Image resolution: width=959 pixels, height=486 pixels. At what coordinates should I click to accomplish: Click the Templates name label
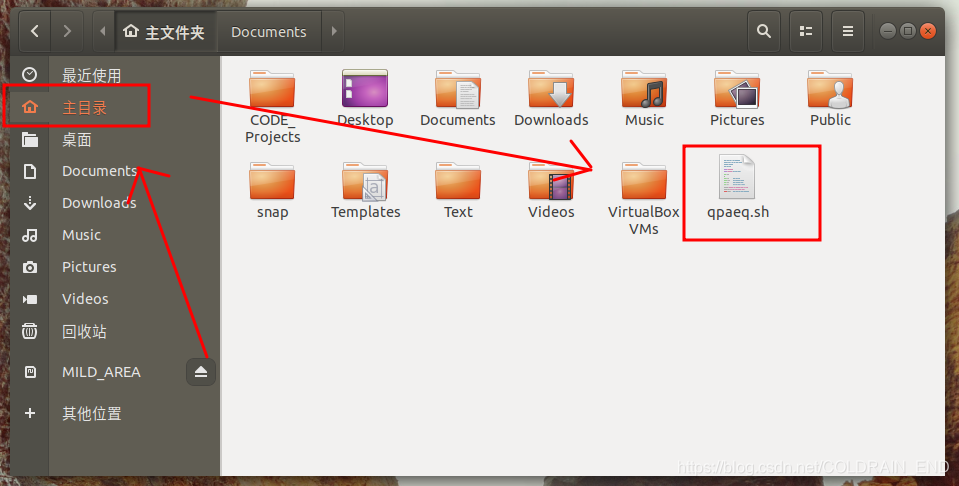[365, 212]
